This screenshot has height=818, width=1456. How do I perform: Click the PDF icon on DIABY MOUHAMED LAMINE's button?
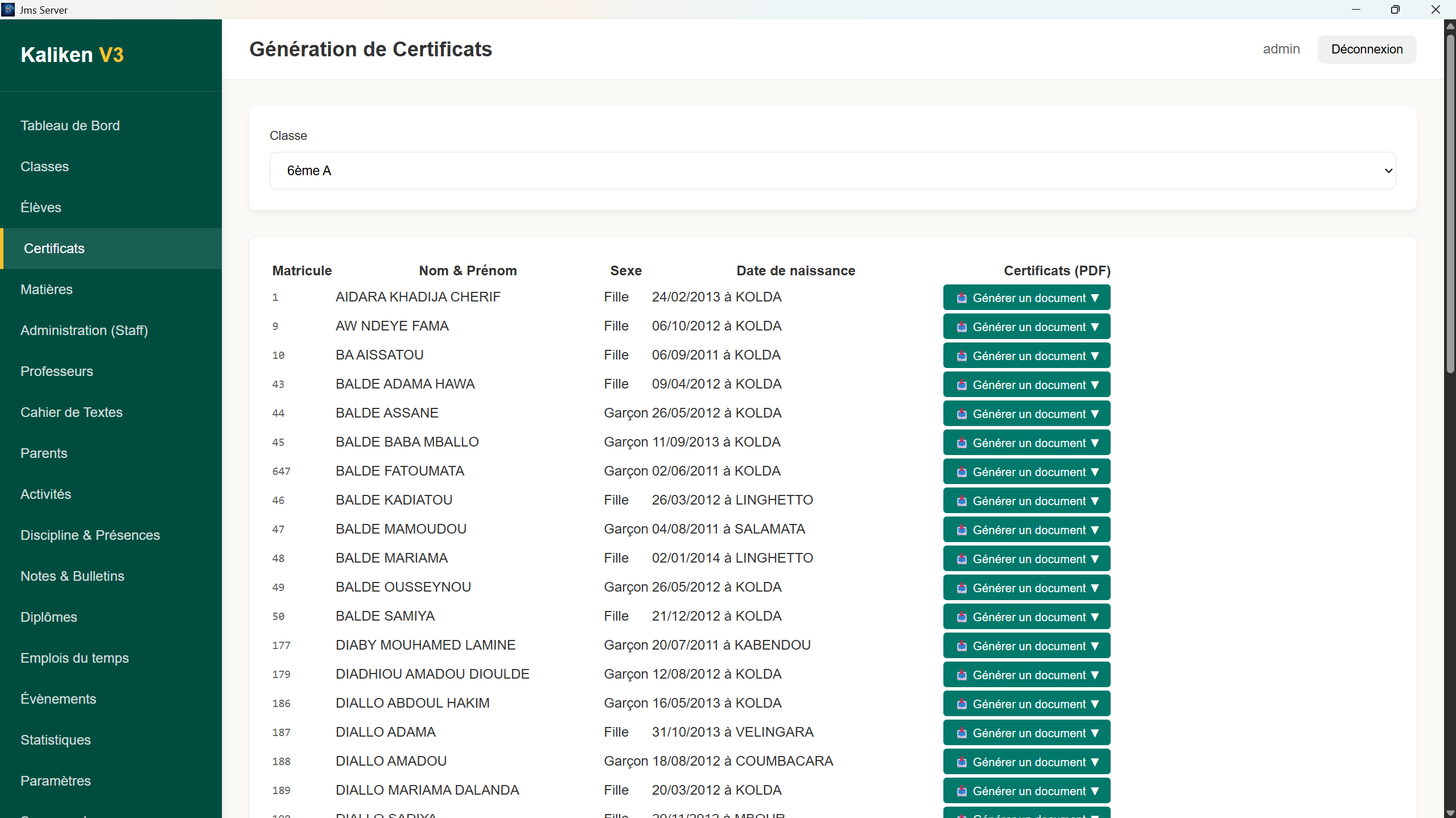[x=962, y=646]
